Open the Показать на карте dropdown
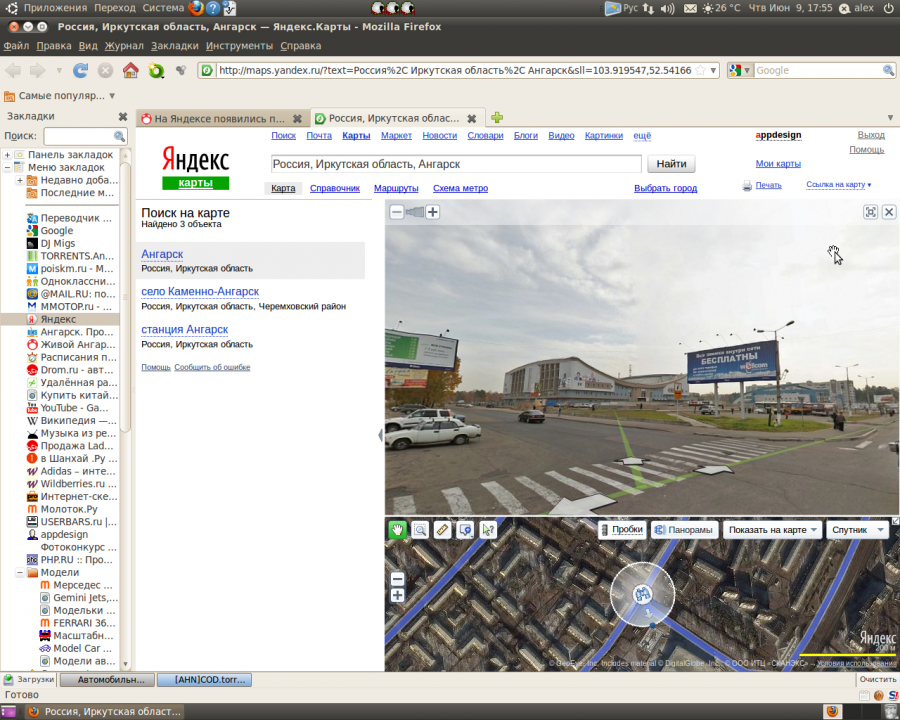 773,530
